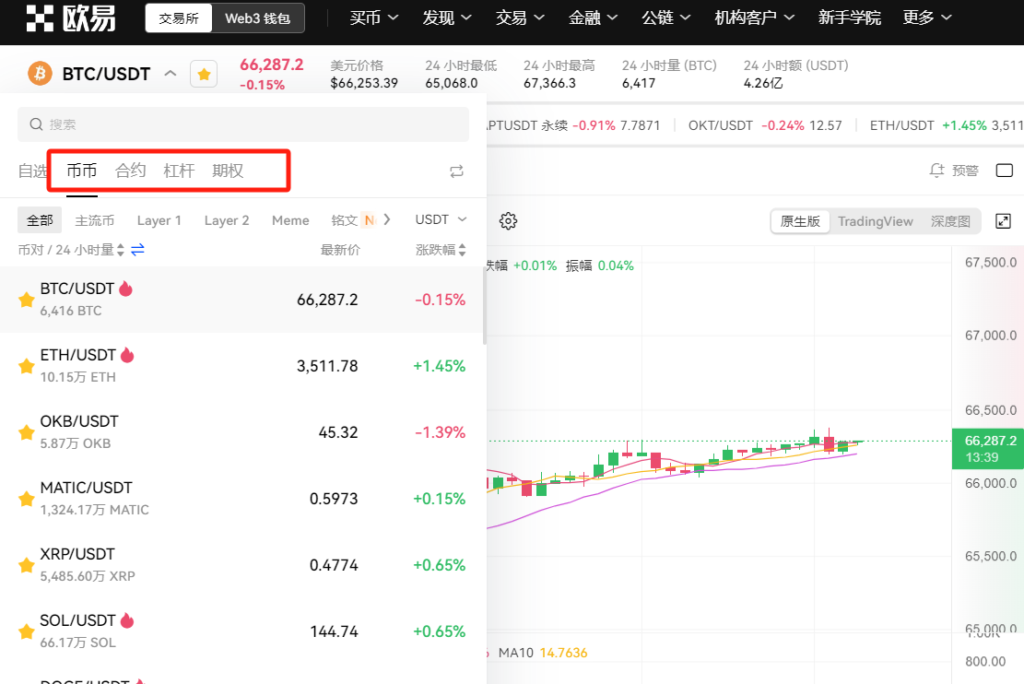Click flame hot icon on BTC/USDT row
The image size is (1024, 684).
(126, 288)
